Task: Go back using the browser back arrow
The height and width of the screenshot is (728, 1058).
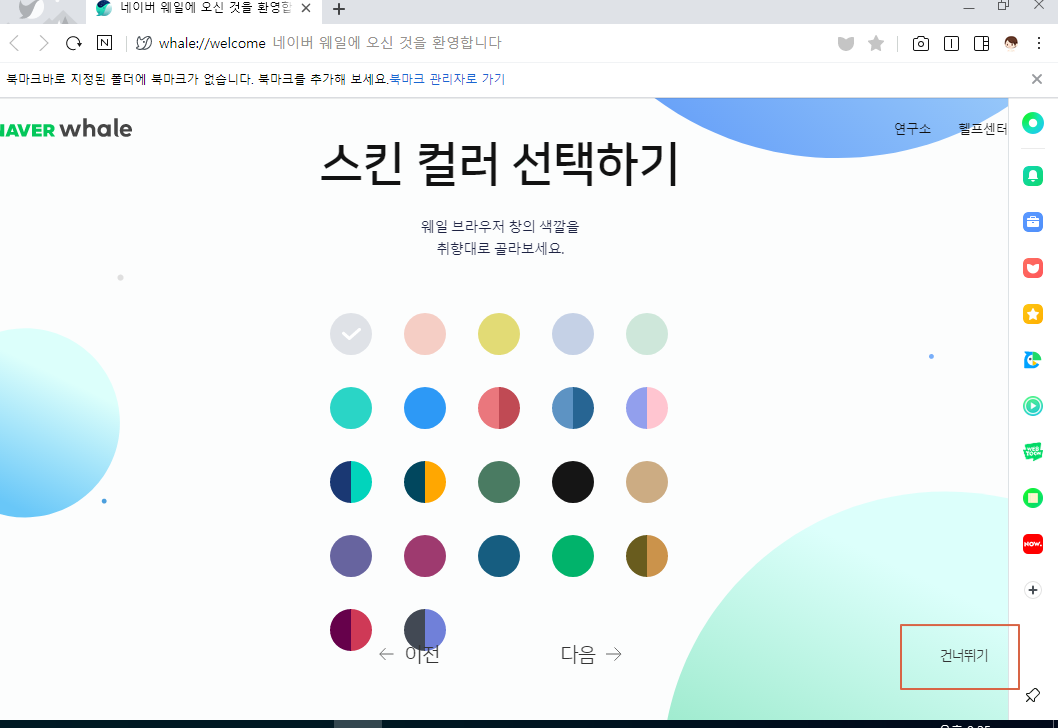Action: pyautogui.click(x=14, y=43)
